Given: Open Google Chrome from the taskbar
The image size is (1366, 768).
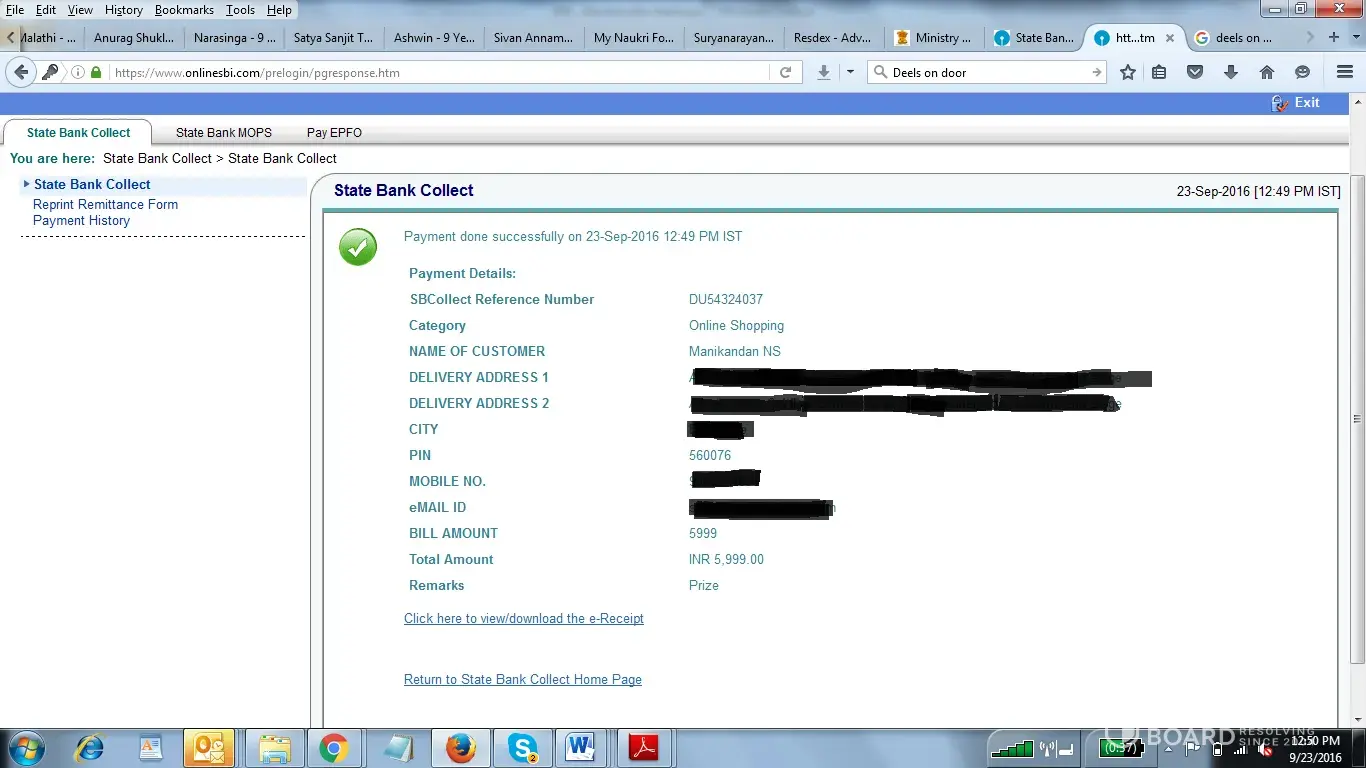Looking at the screenshot, I should point(333,747).
